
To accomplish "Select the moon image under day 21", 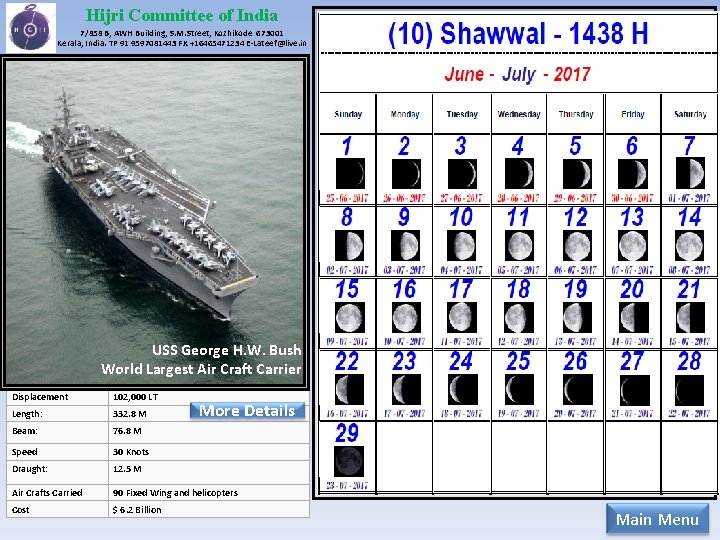I will (690, 317).
